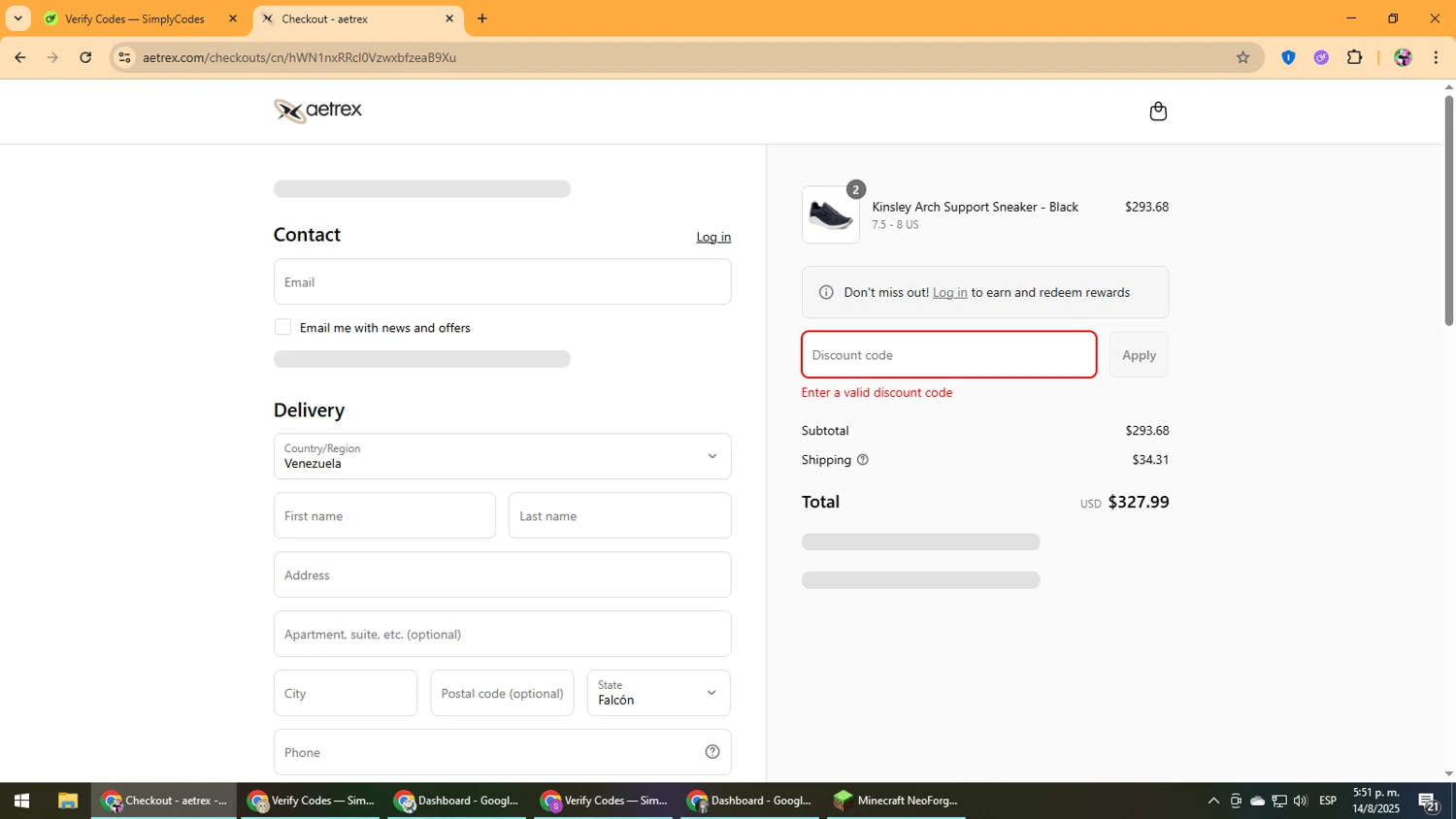
Task: Enable Email me with news and offers
Action: coord(282,328)
